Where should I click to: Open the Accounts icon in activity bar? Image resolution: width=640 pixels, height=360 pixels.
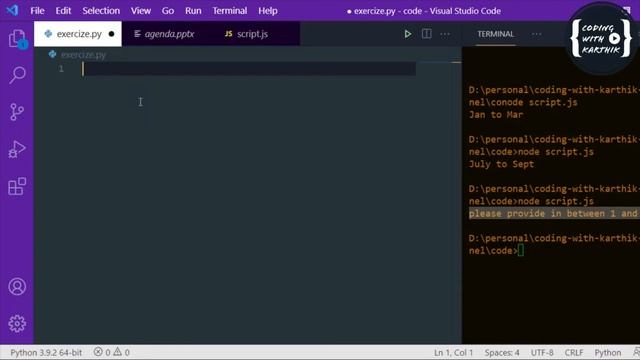(17, 287)
